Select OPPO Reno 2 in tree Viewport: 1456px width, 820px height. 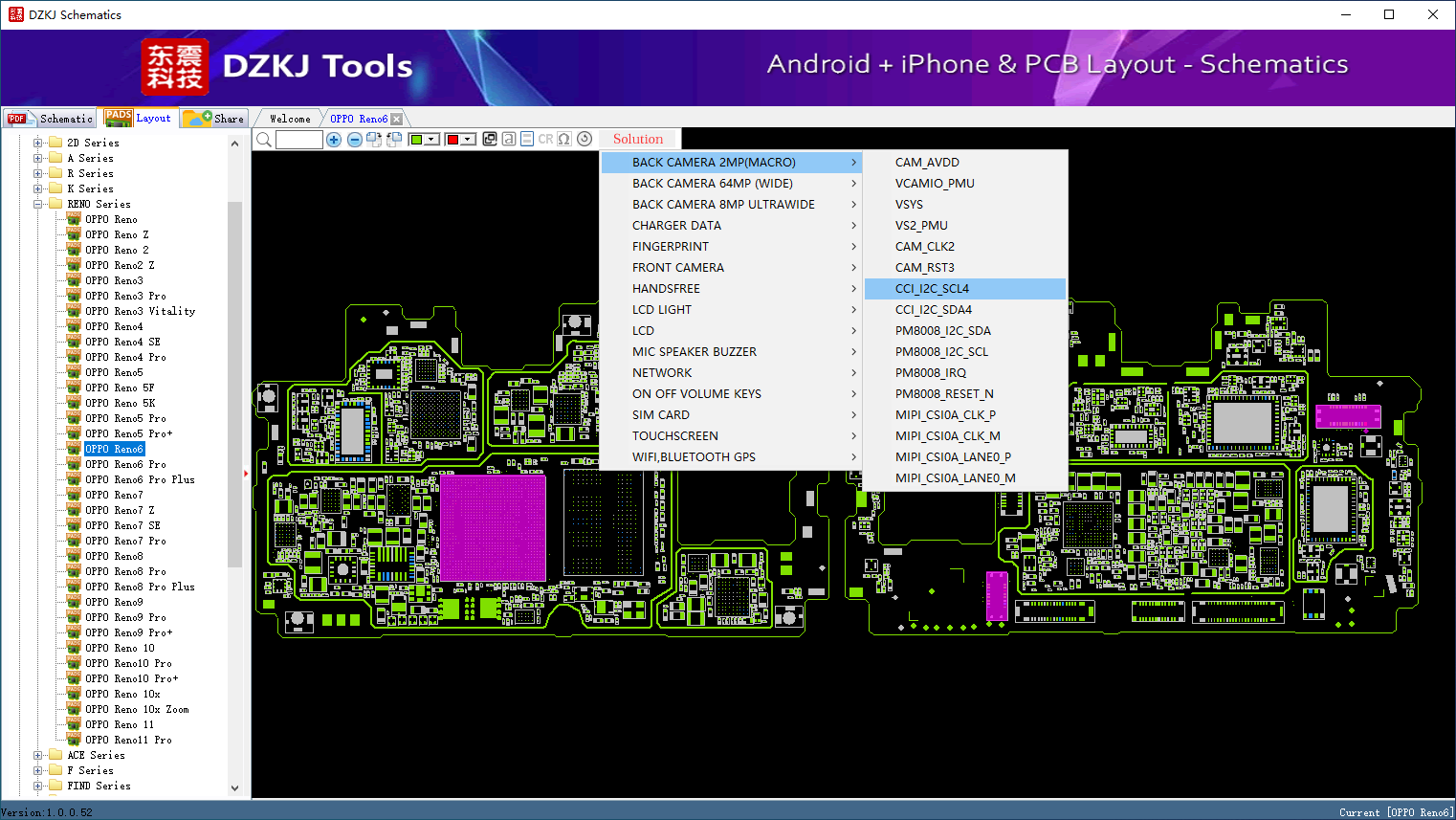pyautogui.click(x=117, y=250)
